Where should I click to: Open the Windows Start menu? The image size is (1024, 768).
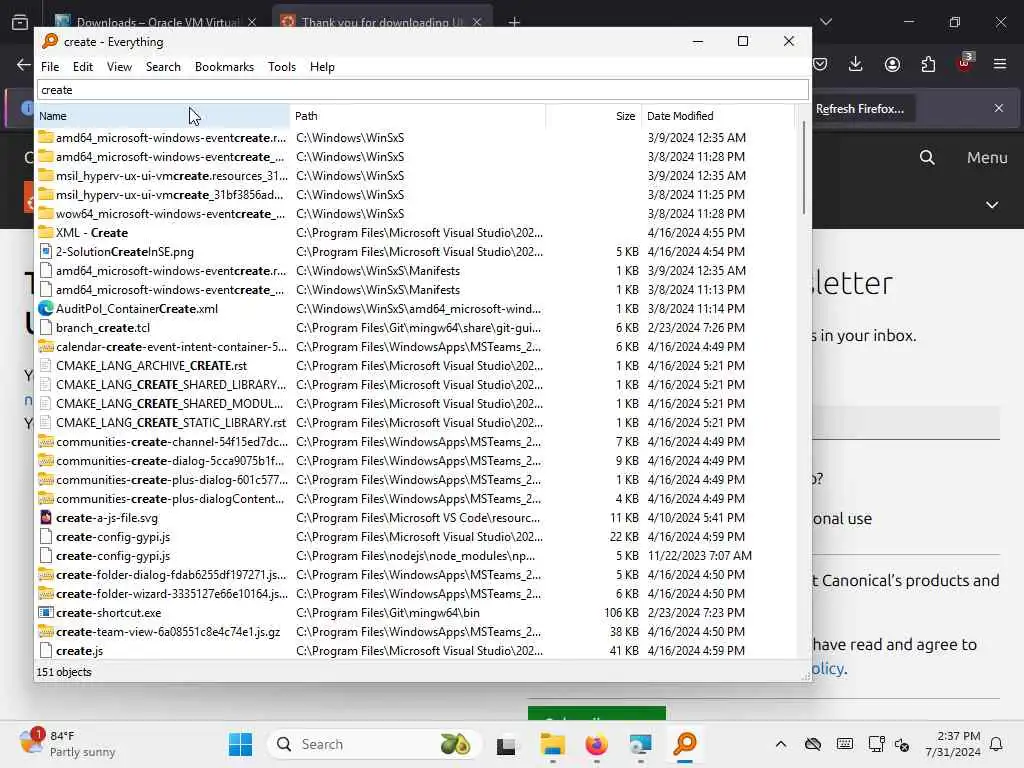click(240, 744)
